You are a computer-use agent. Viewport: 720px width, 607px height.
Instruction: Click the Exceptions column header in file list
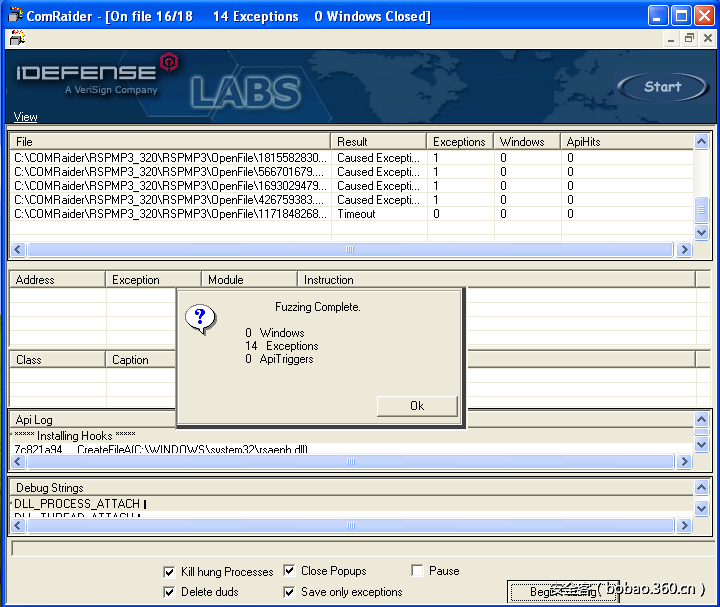click(459, 142)
